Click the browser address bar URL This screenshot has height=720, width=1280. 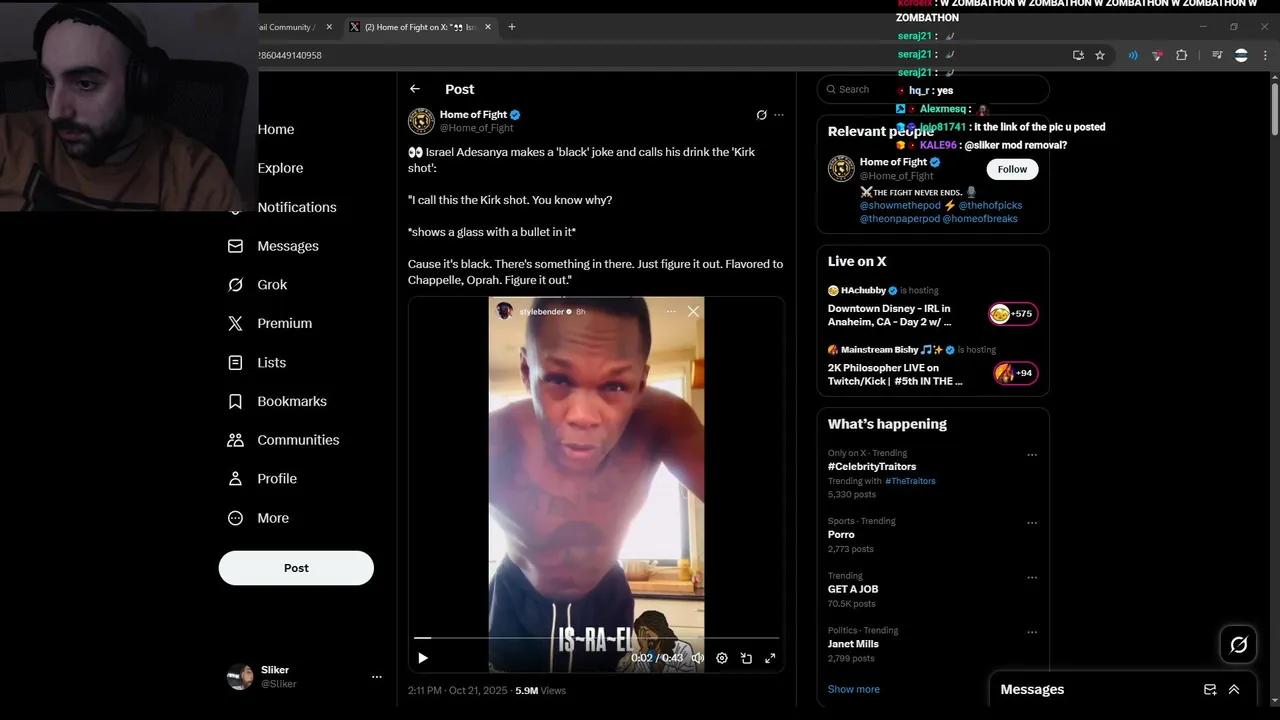click(x=290, y=56)
